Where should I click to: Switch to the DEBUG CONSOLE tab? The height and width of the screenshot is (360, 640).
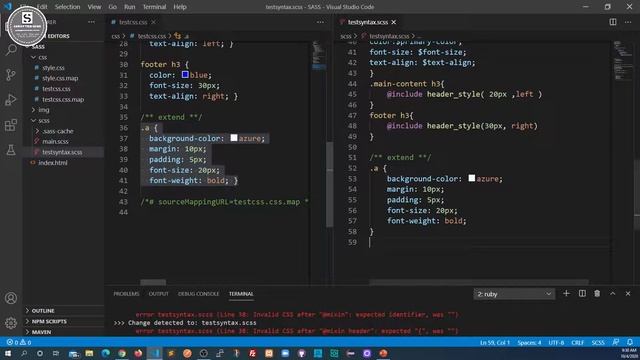click(x=198, y=294)
